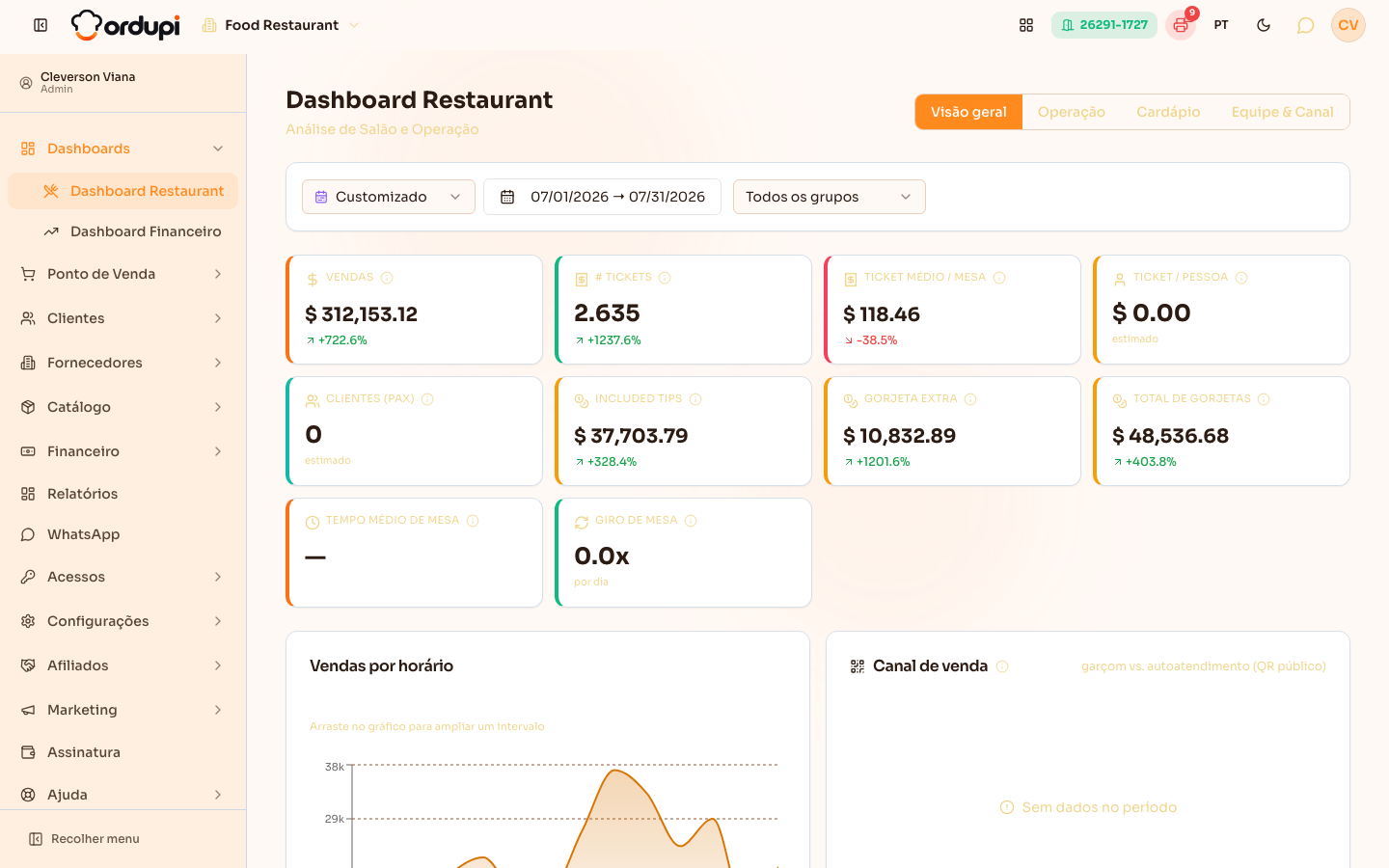Click the 2.635 tickets value
Viewport: 1389px width, 868px height.
(607, 313)
